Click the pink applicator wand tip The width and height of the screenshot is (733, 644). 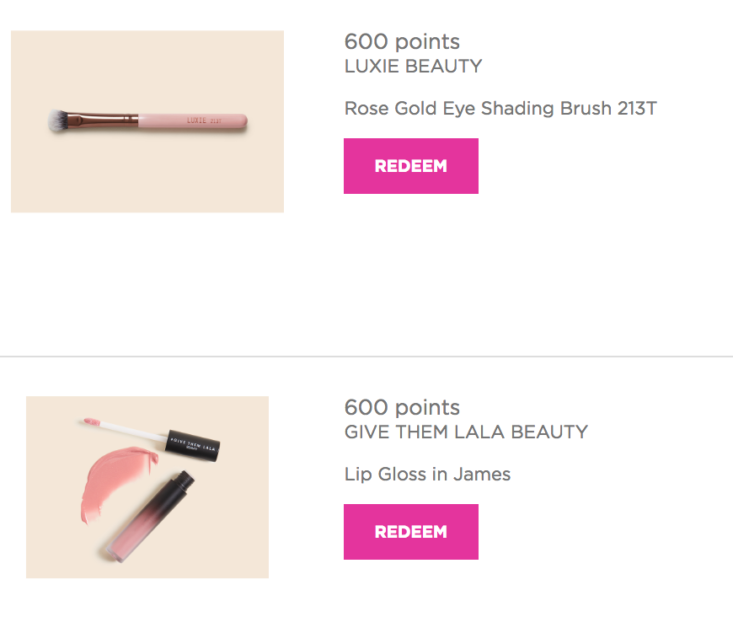point(92,422)
